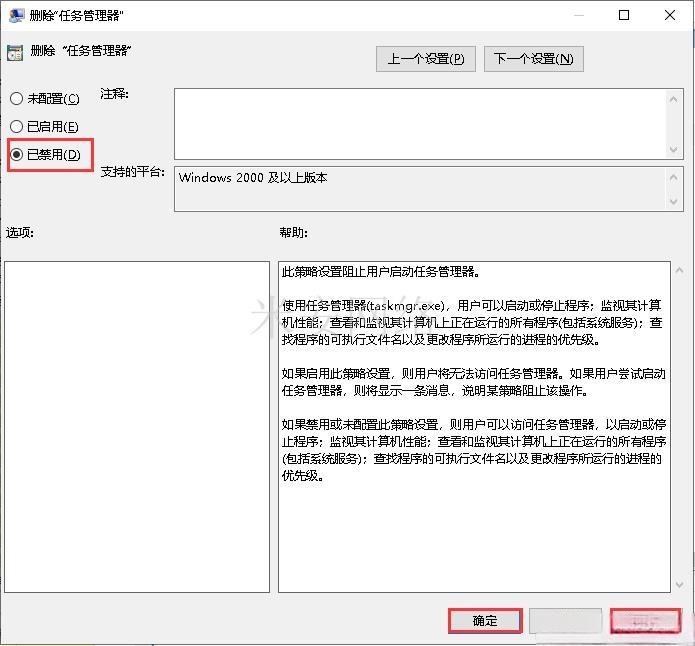Viewport: 695px width, 646px height.
Task: Click the empty 选项 options pane
Action: click(137, 427)
